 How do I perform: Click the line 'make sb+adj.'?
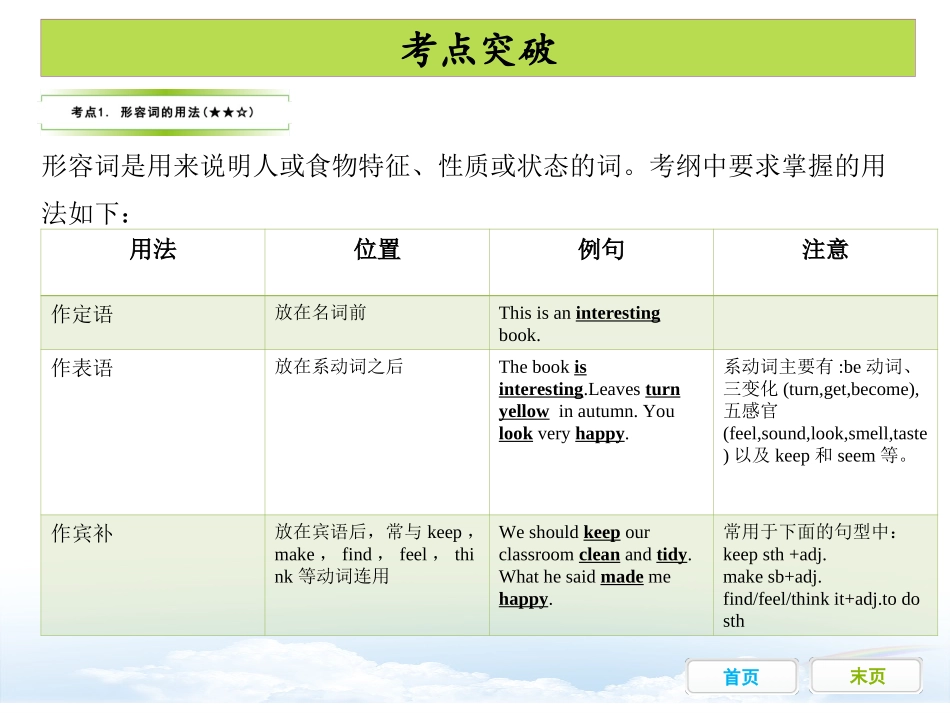(772, 577)
